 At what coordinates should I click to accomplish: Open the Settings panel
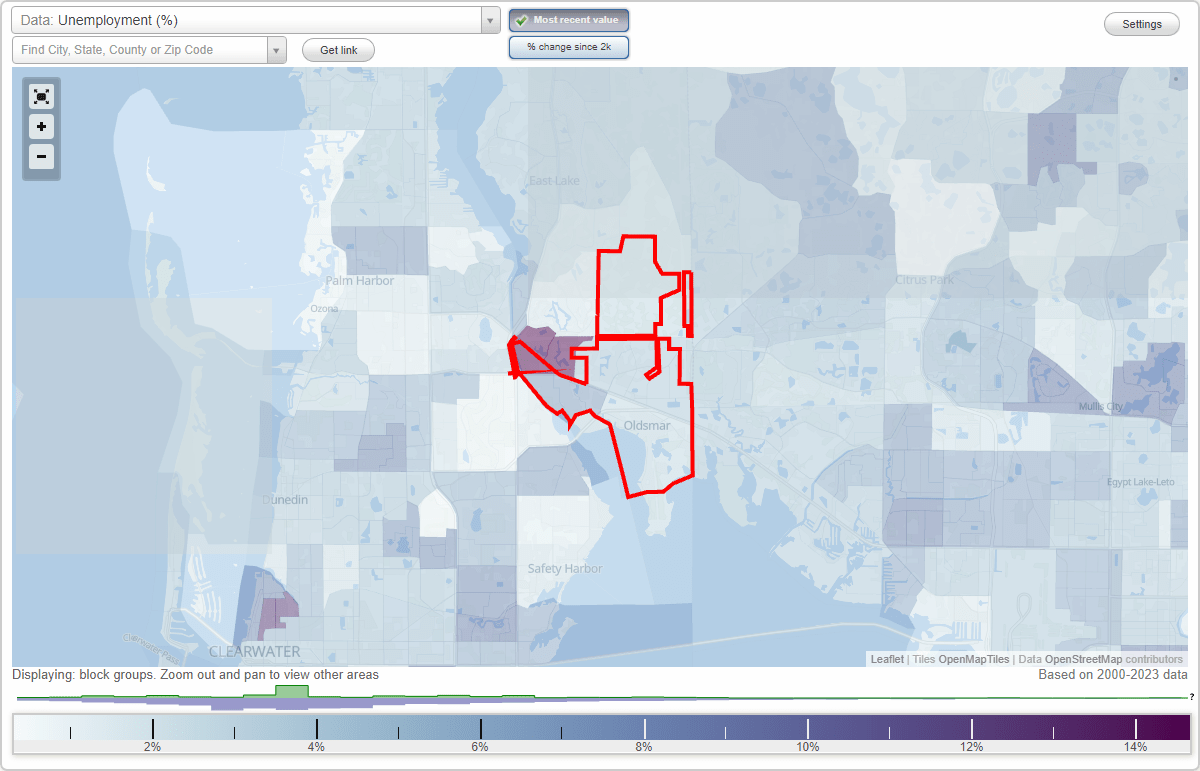[1141, 23]
